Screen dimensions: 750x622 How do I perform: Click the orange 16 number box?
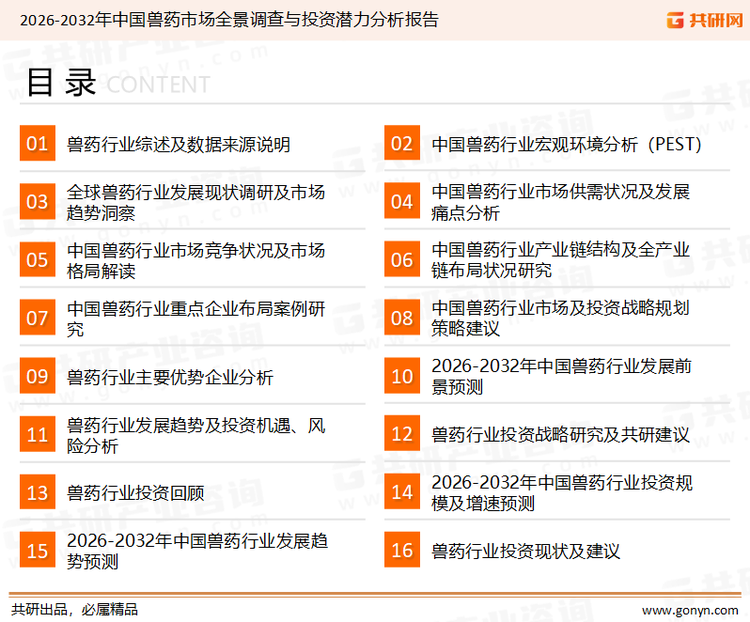(402, 550)
